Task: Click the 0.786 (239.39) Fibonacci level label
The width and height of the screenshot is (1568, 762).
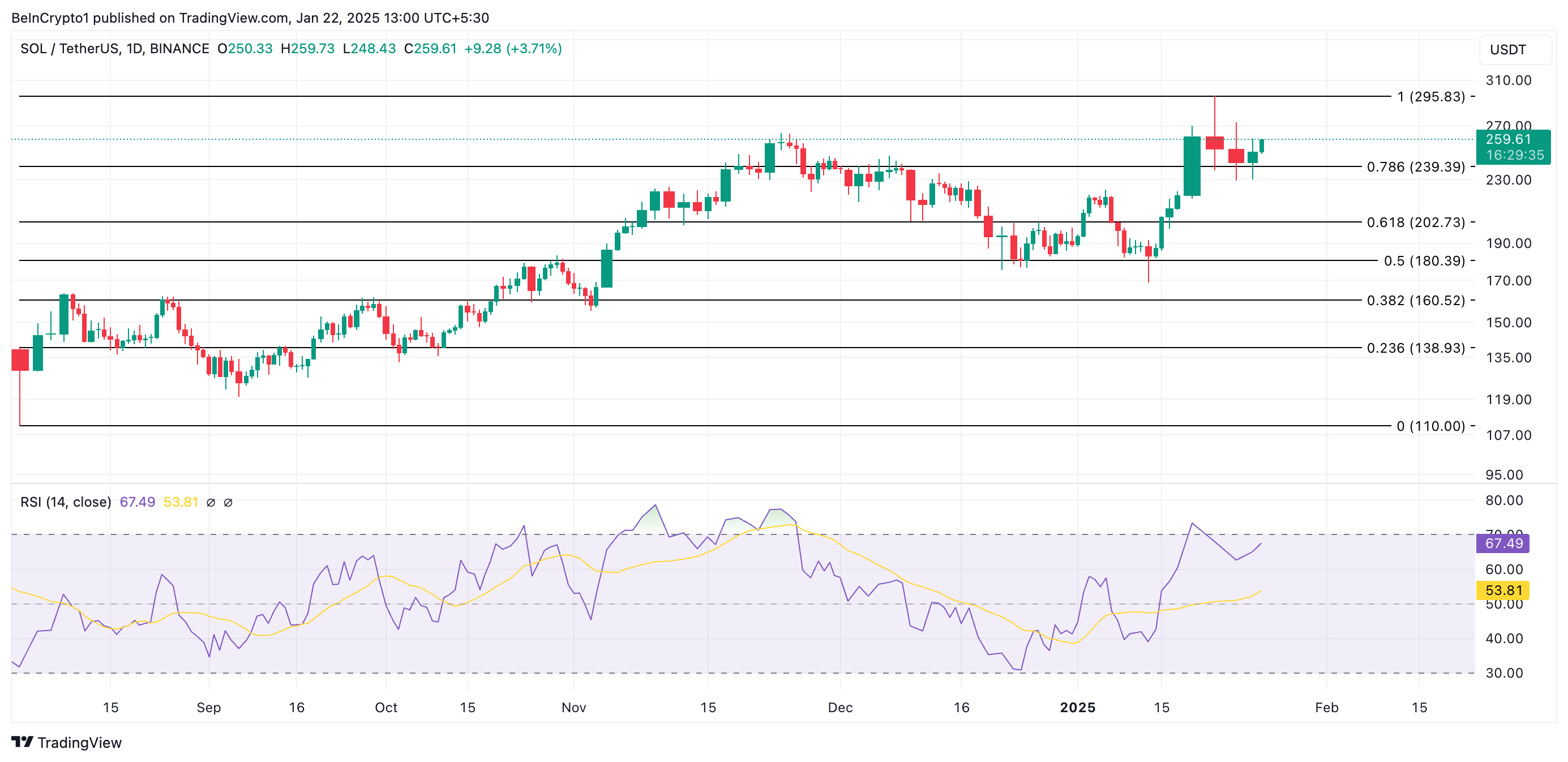Action: coord(1415,167)
